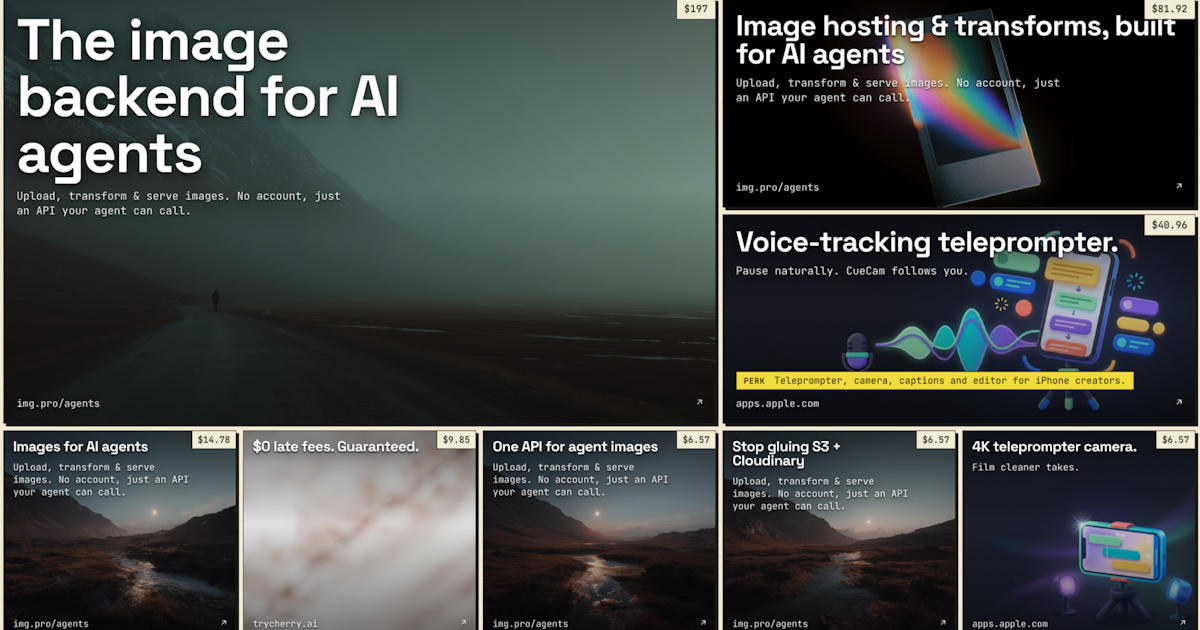The height and width of the screenshot is (630, 1200).
Task: Click the "4K teleprompter camera." title
Action: coord(1054,447)
